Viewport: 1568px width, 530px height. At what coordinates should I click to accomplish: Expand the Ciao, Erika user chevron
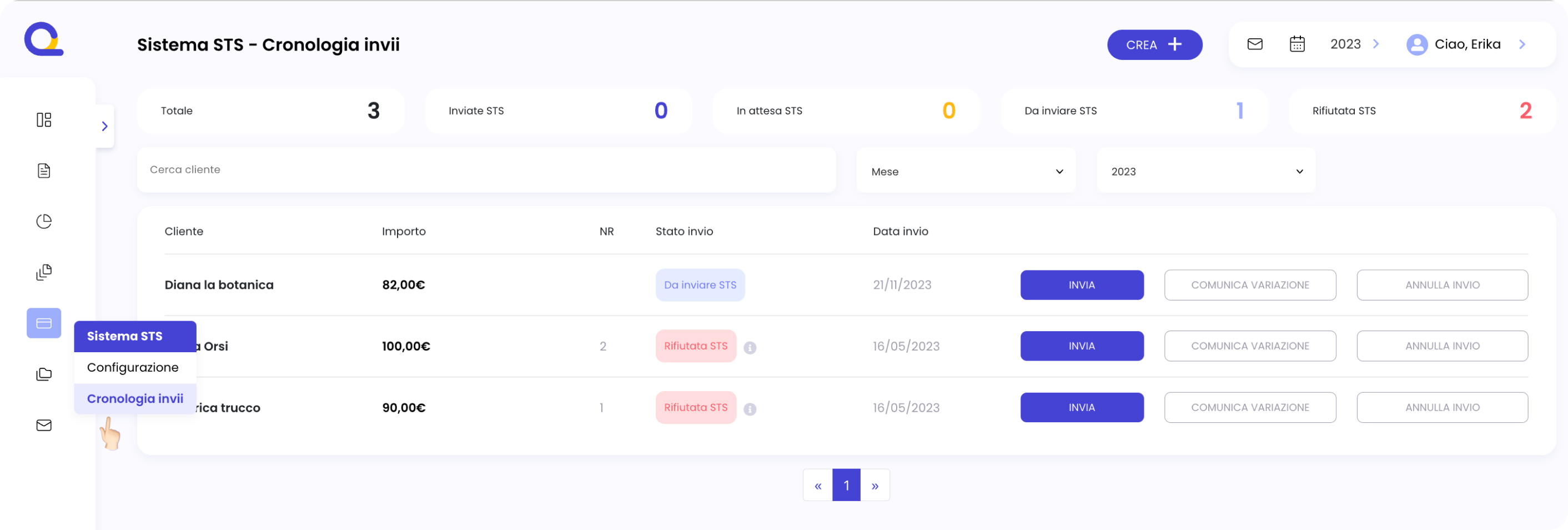click(x=1522, y=44)
